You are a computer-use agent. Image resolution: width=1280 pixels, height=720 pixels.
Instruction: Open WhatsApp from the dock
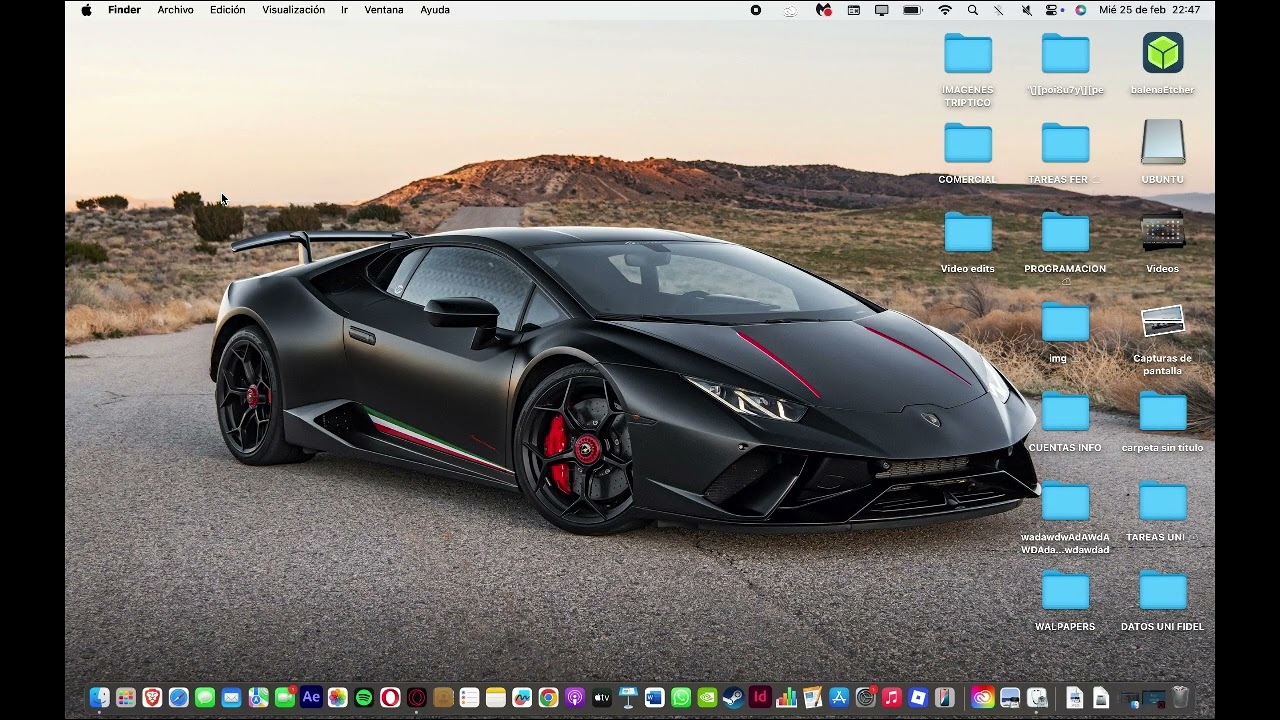681,697
